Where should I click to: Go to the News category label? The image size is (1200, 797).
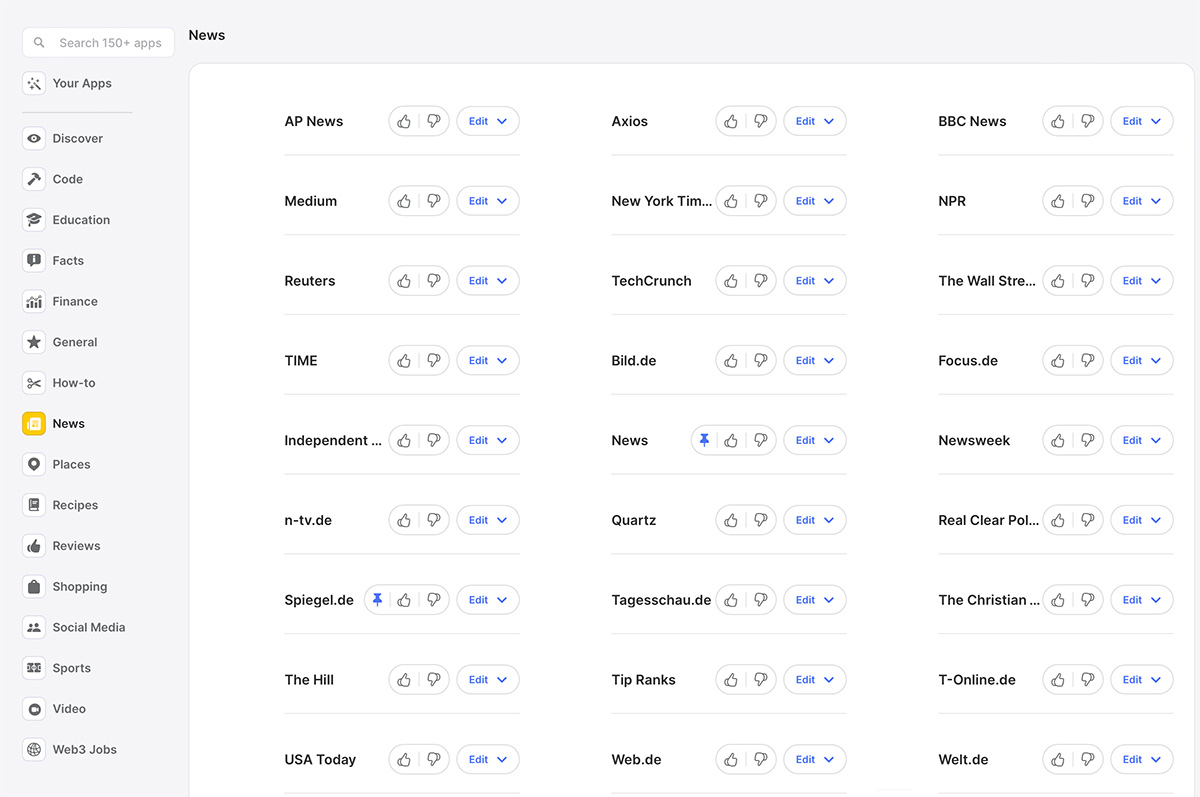69,424
